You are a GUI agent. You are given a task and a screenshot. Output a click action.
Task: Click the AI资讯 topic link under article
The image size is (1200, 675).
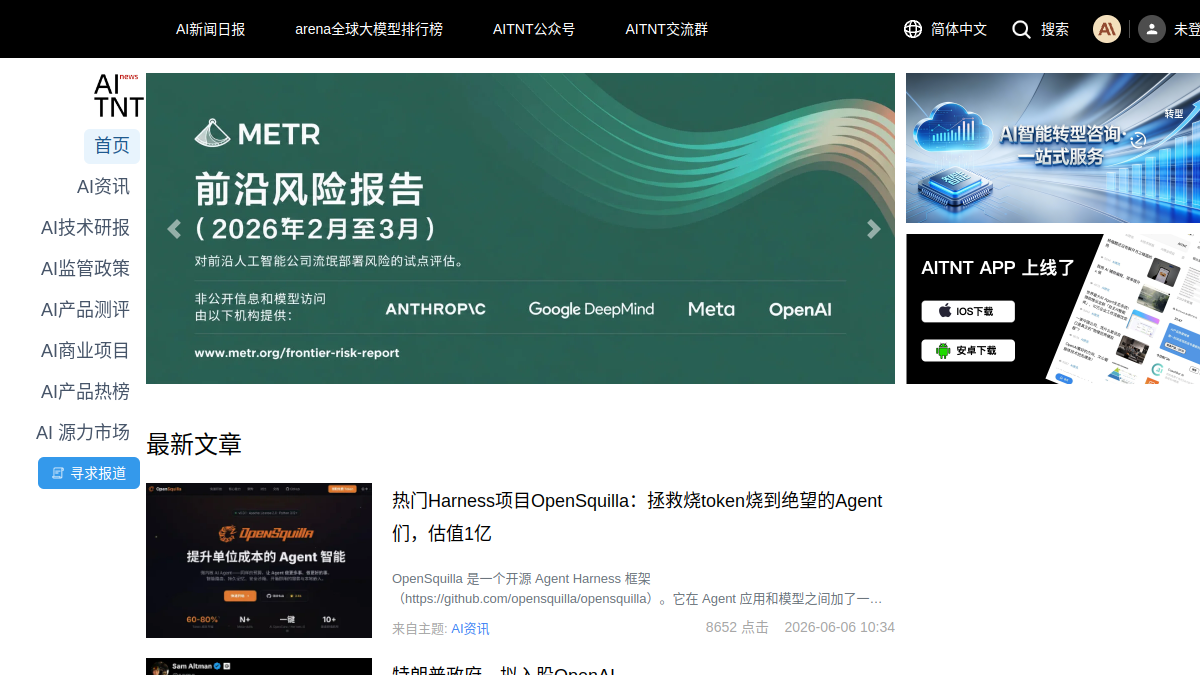(x=470, y=629)
